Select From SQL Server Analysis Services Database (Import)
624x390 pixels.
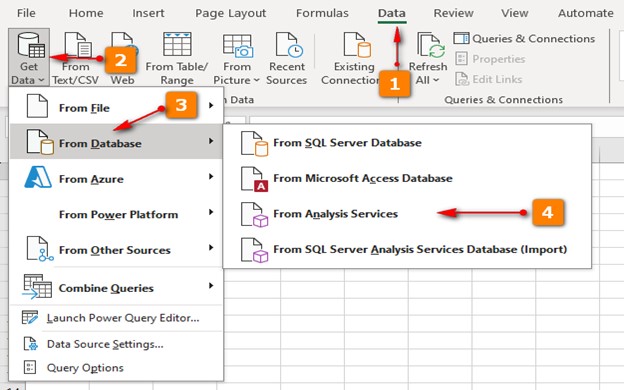click(x=407, y=250)
